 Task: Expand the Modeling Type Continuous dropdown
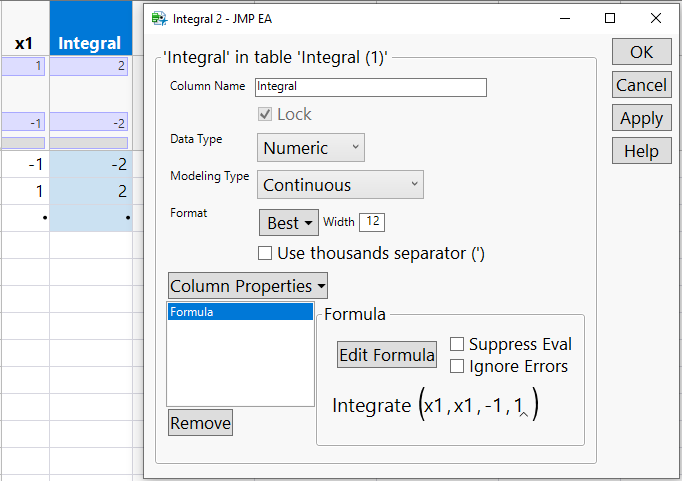point(340,185)
